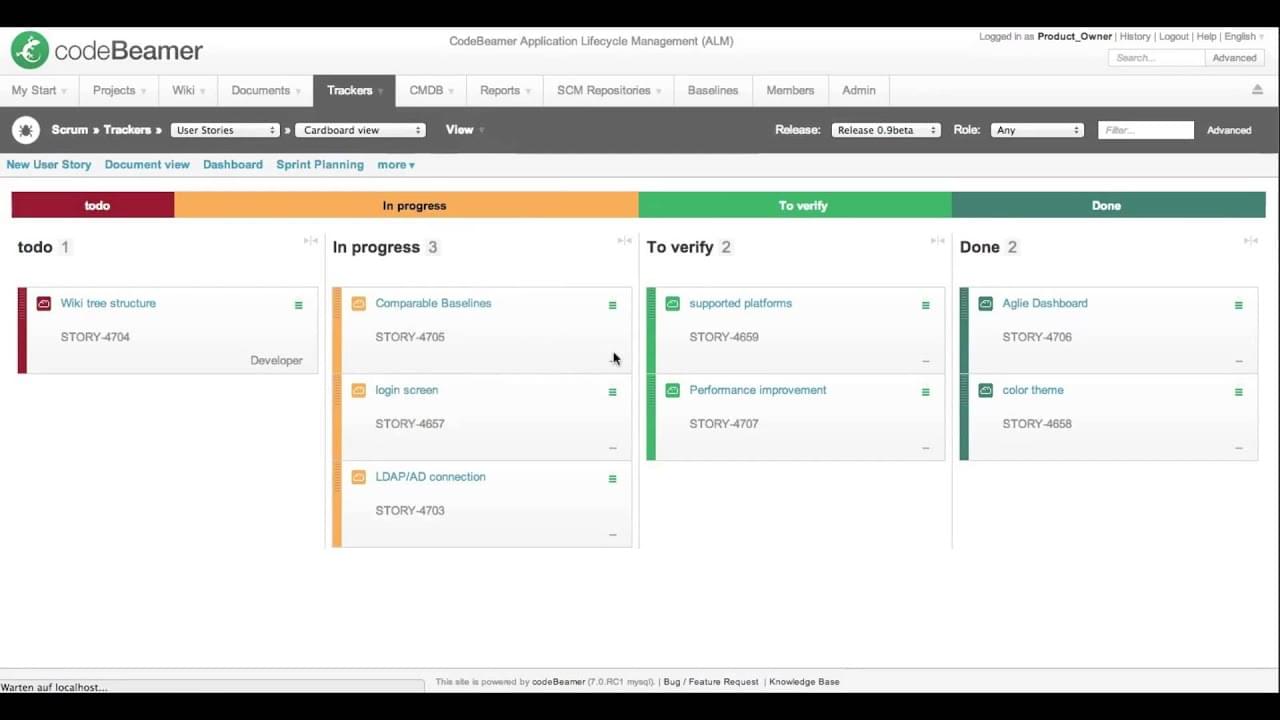Open the Projects menu
This screenshot has width=1280, height=720.
click(119, 90)
